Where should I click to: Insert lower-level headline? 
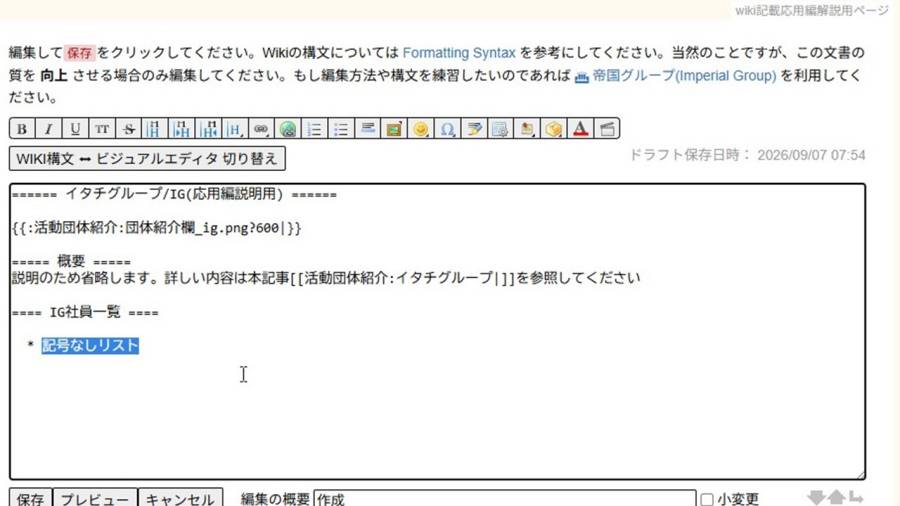click(x=181, y=129)
